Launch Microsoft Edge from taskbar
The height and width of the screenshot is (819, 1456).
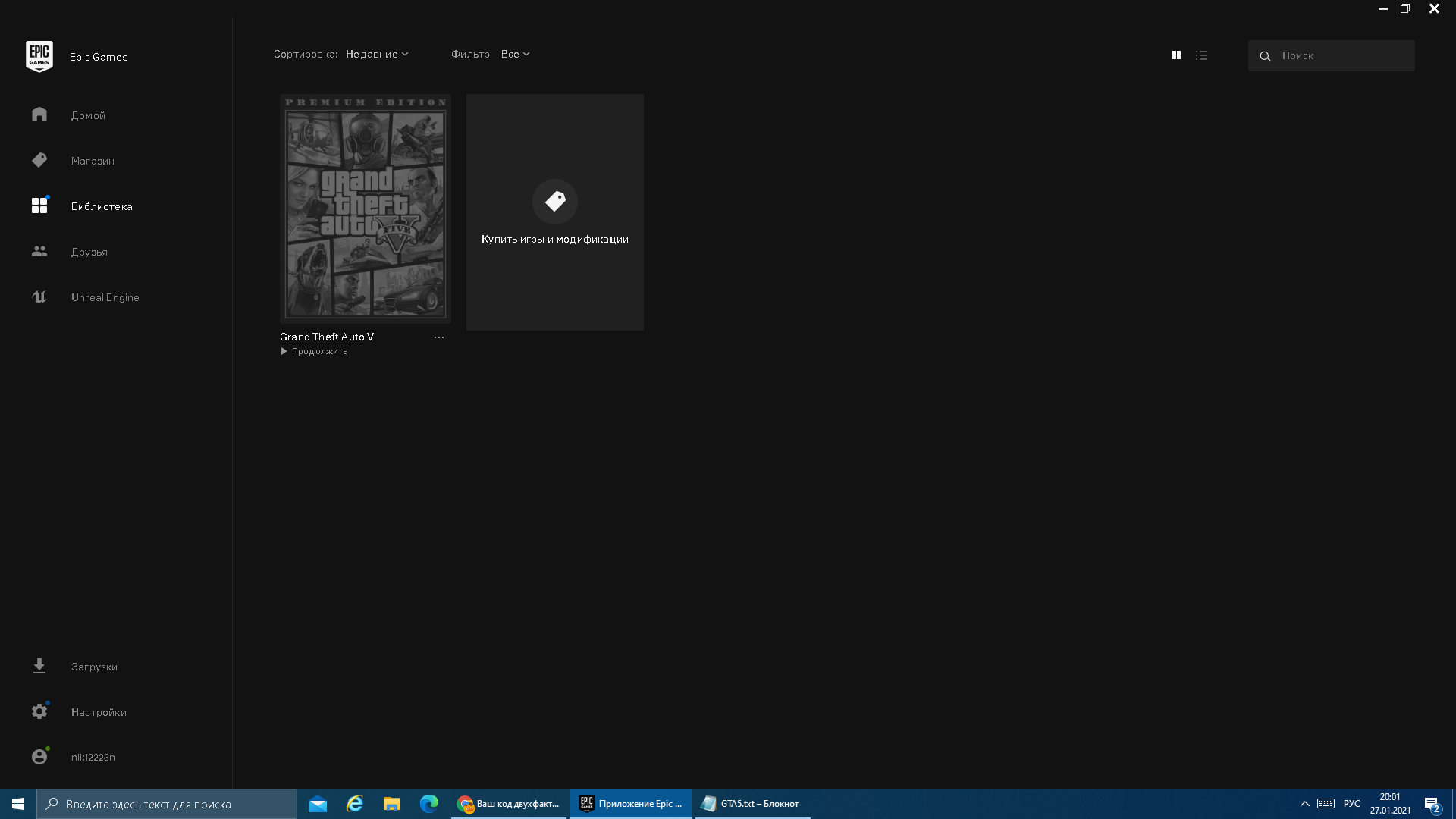pyautogui.click(x=428, y=804)
